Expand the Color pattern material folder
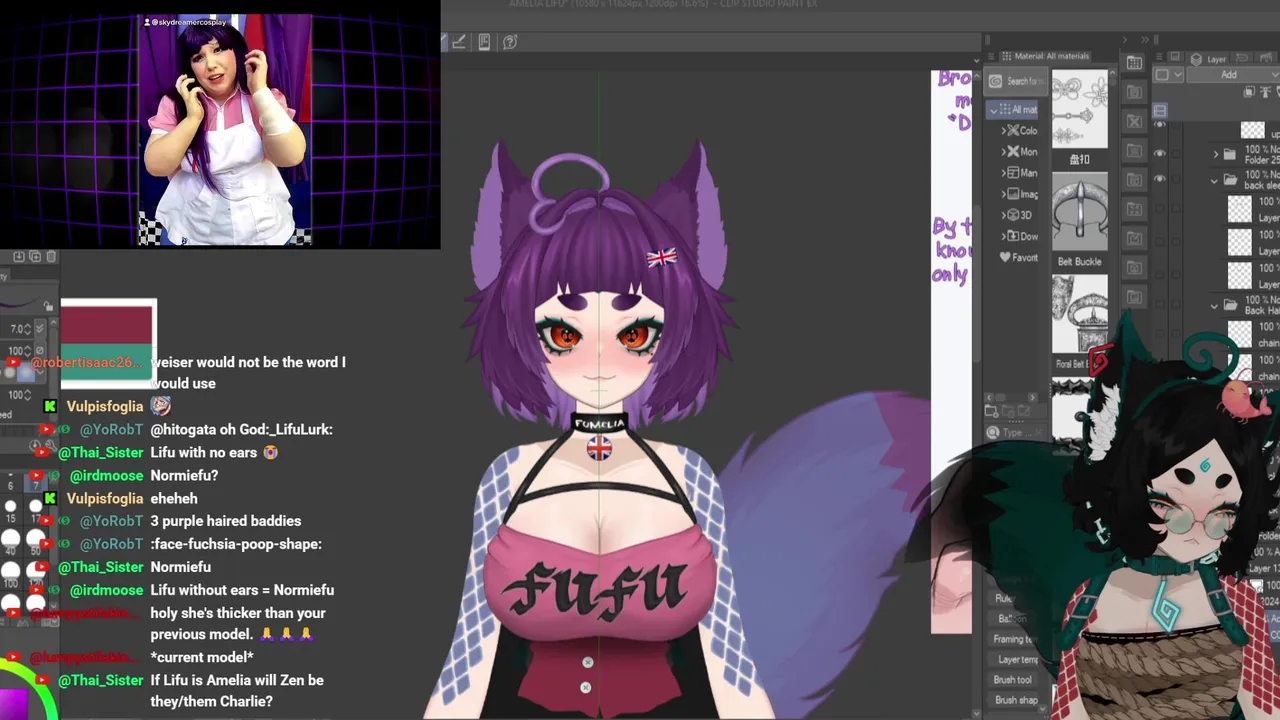 coord(1004,131)
